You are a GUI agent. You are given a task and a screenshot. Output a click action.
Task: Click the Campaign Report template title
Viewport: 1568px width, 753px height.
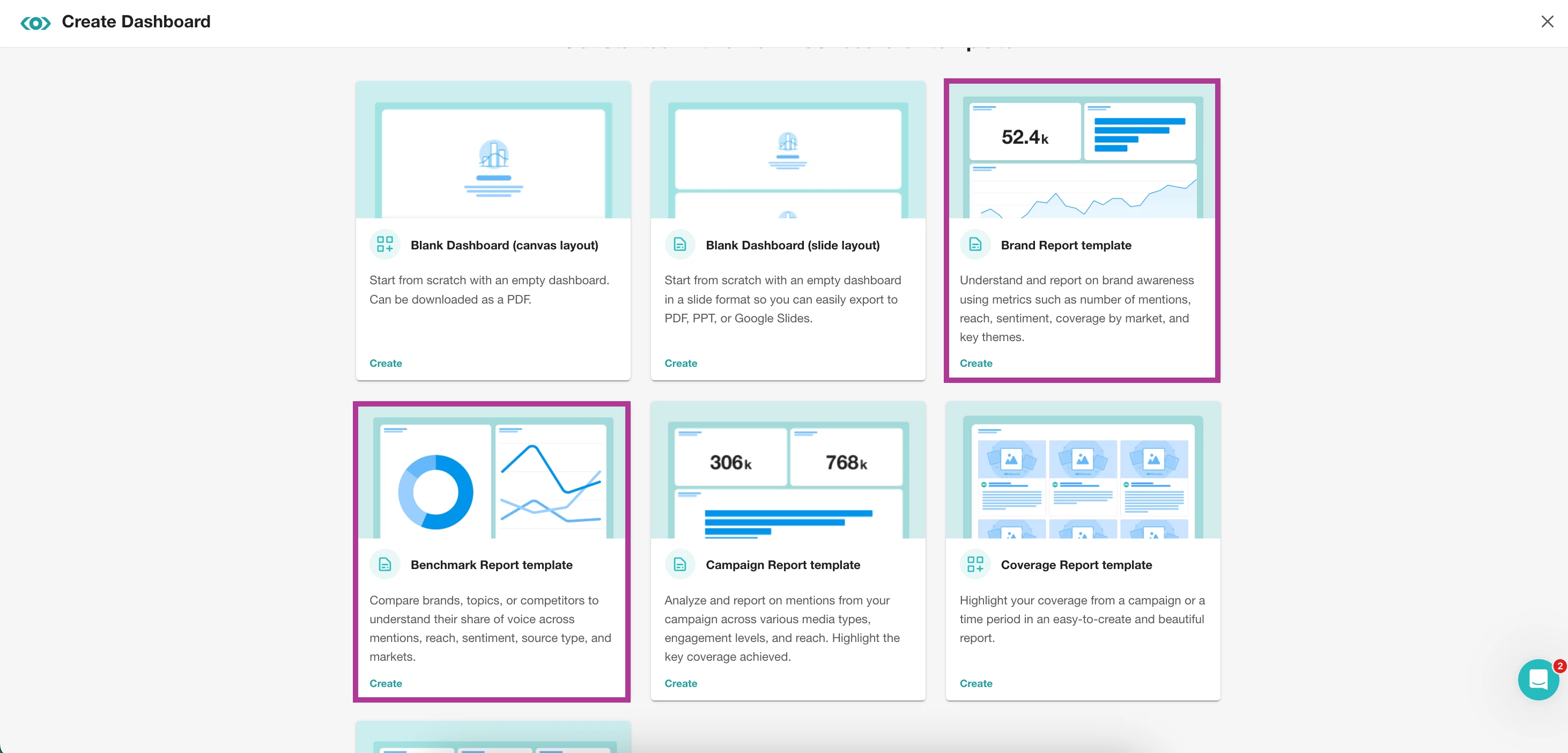pos(783,564)
